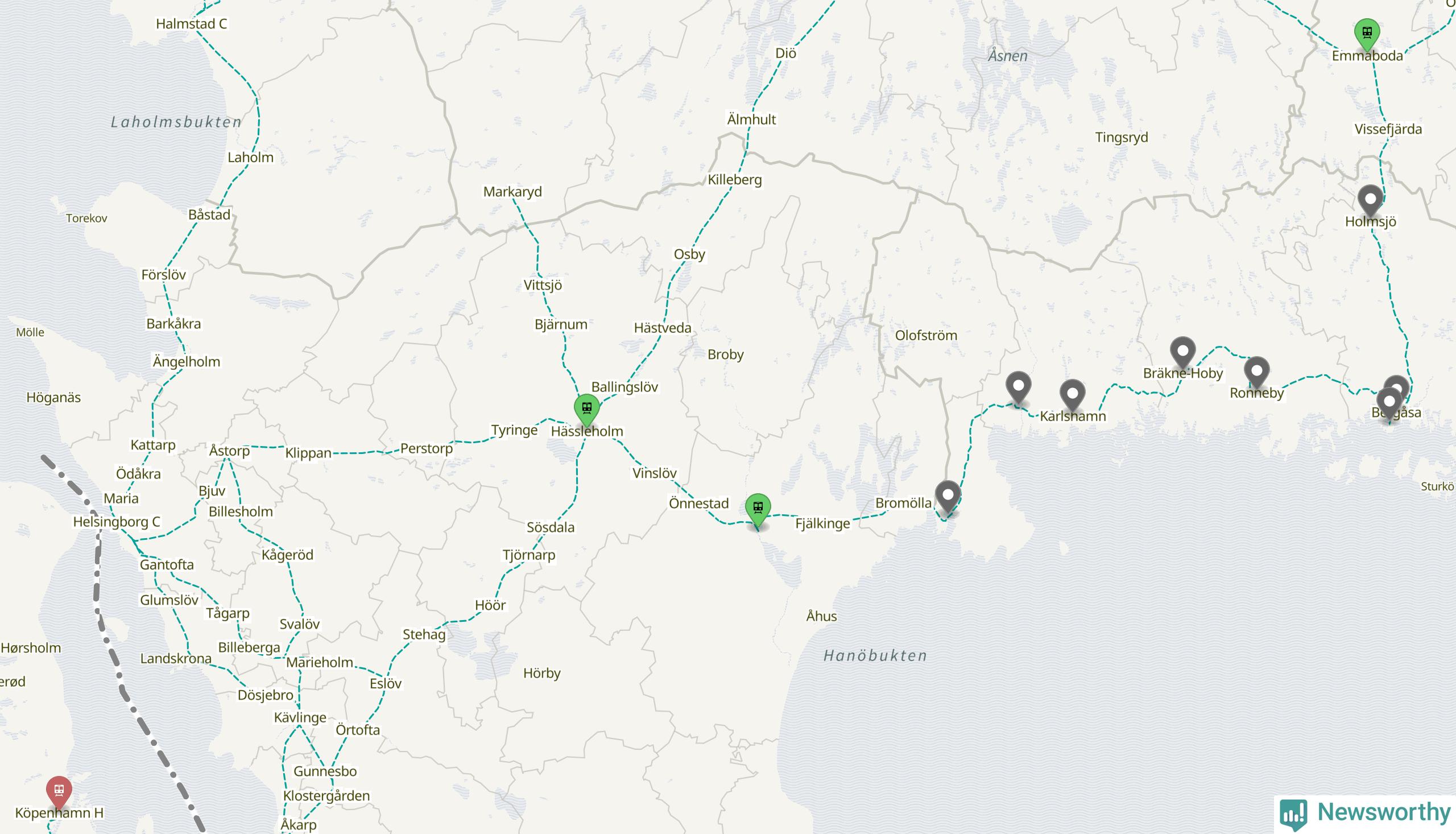Select the green train marker at Hässleholm
The image size is (1456, 834).
pos(586,409)
